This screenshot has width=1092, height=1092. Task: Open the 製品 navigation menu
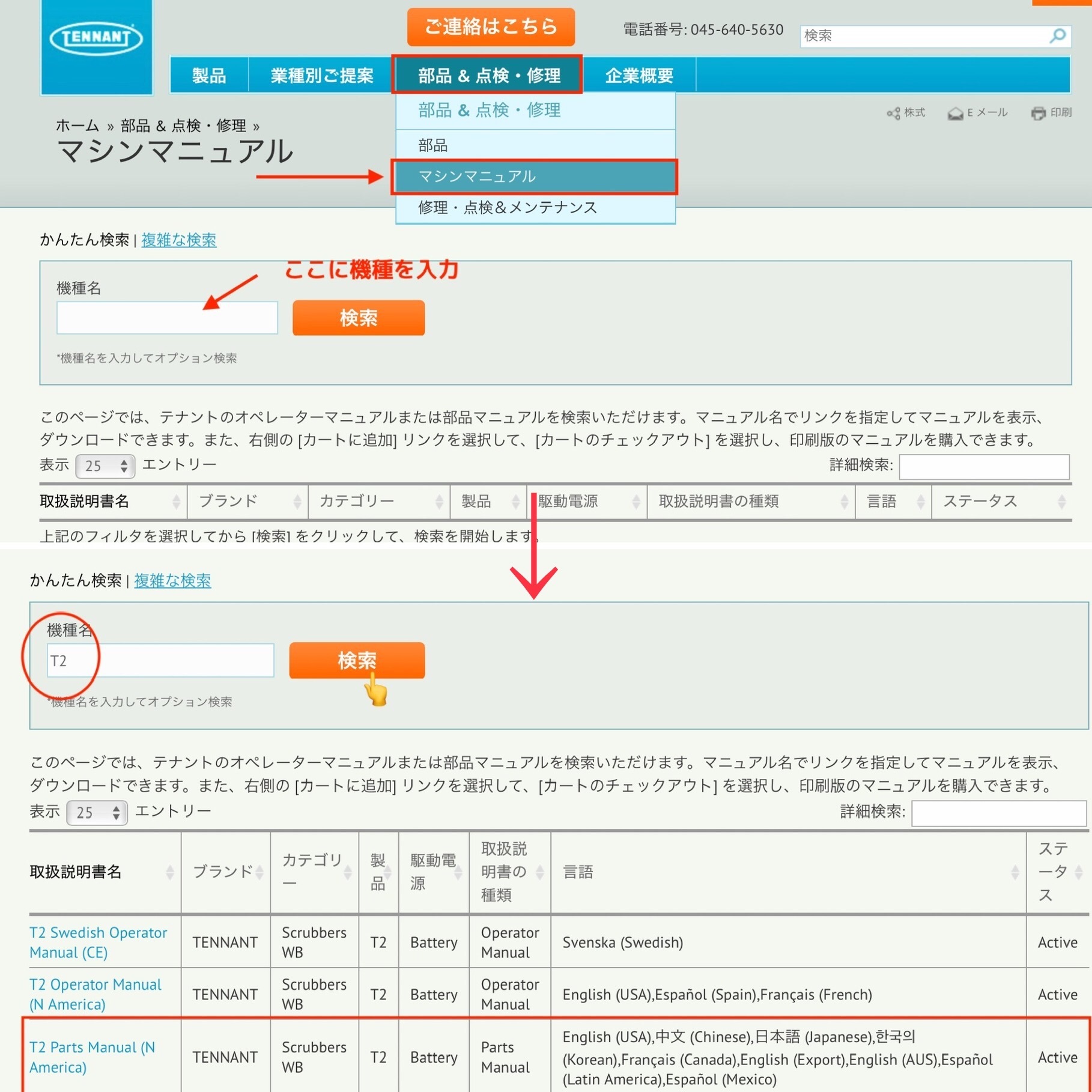(209, 76)
